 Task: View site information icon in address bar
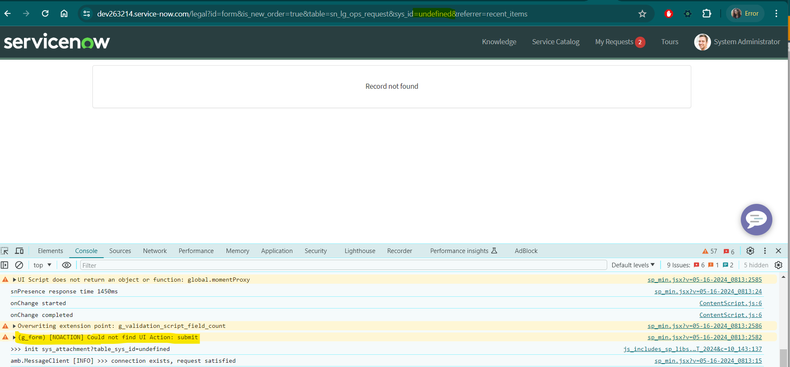(x=86, y=14)
